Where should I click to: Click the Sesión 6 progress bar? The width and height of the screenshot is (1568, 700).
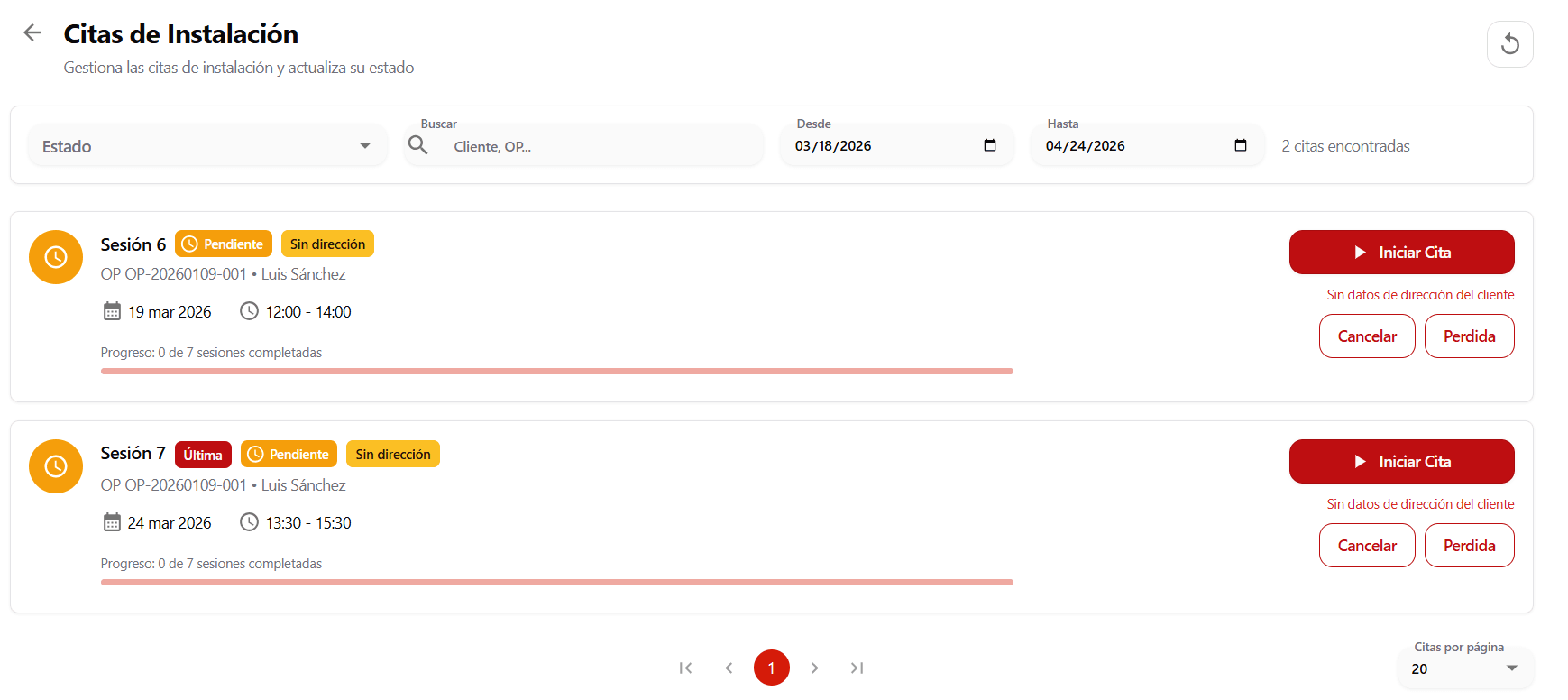(556, 371)
